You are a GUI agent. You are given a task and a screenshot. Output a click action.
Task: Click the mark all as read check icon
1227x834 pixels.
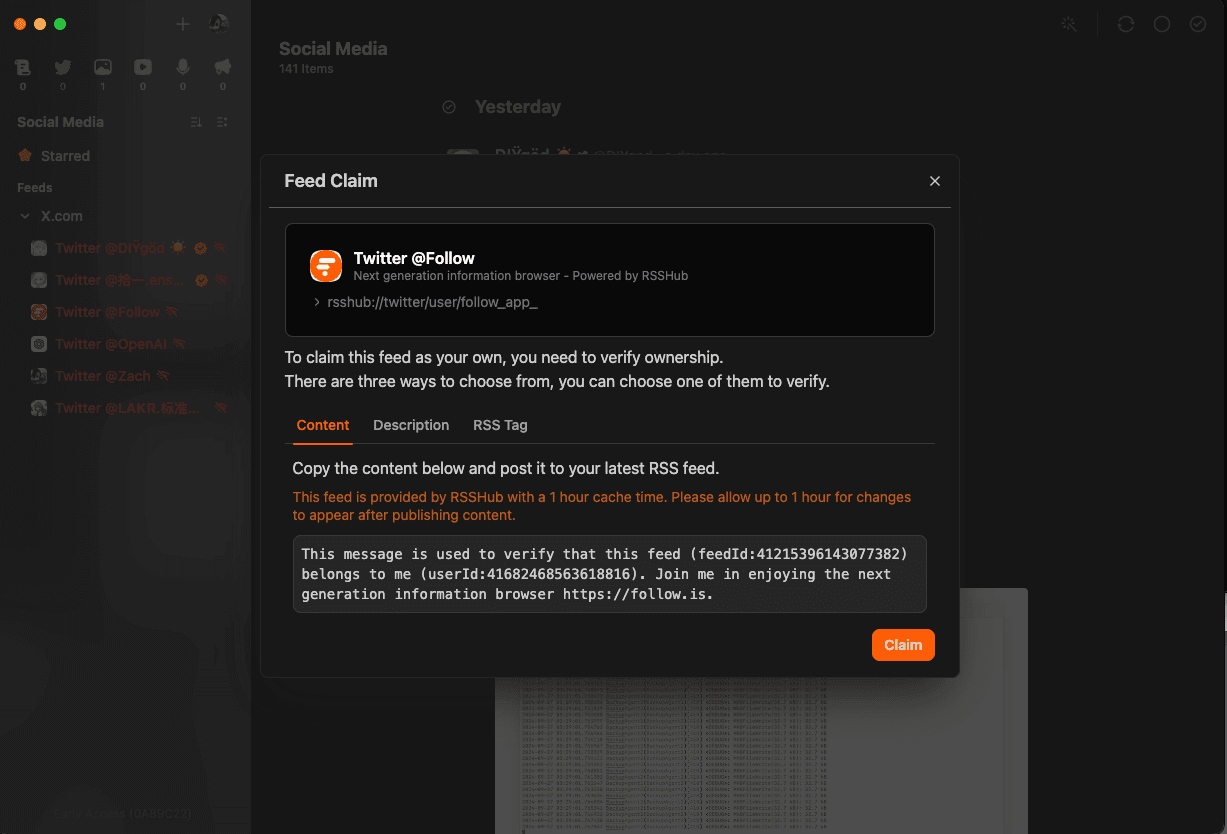(x=1198, y=24)
